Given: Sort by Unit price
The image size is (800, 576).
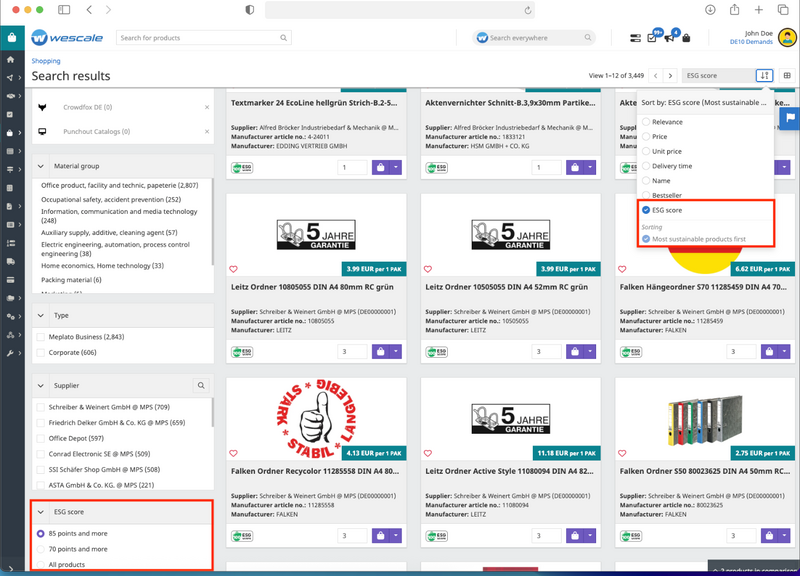Looking at the screenshot, I should tap(646, 152).
